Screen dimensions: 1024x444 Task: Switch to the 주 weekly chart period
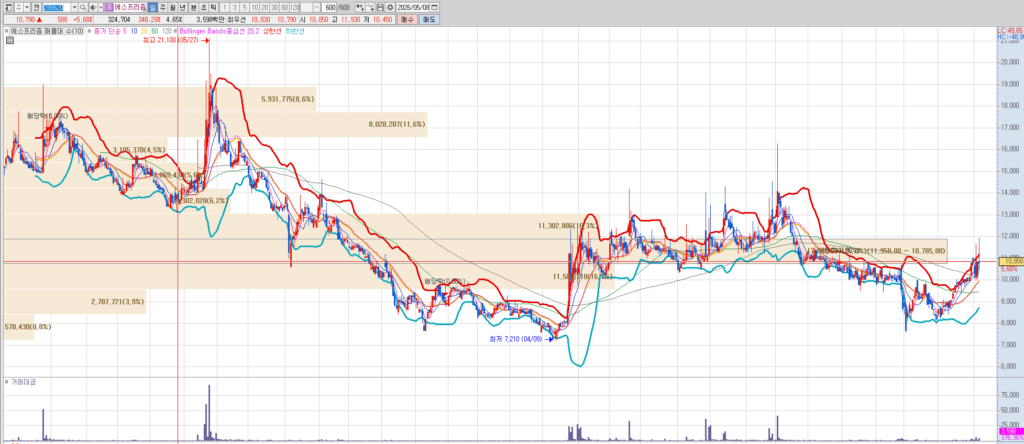click(163, 7)
